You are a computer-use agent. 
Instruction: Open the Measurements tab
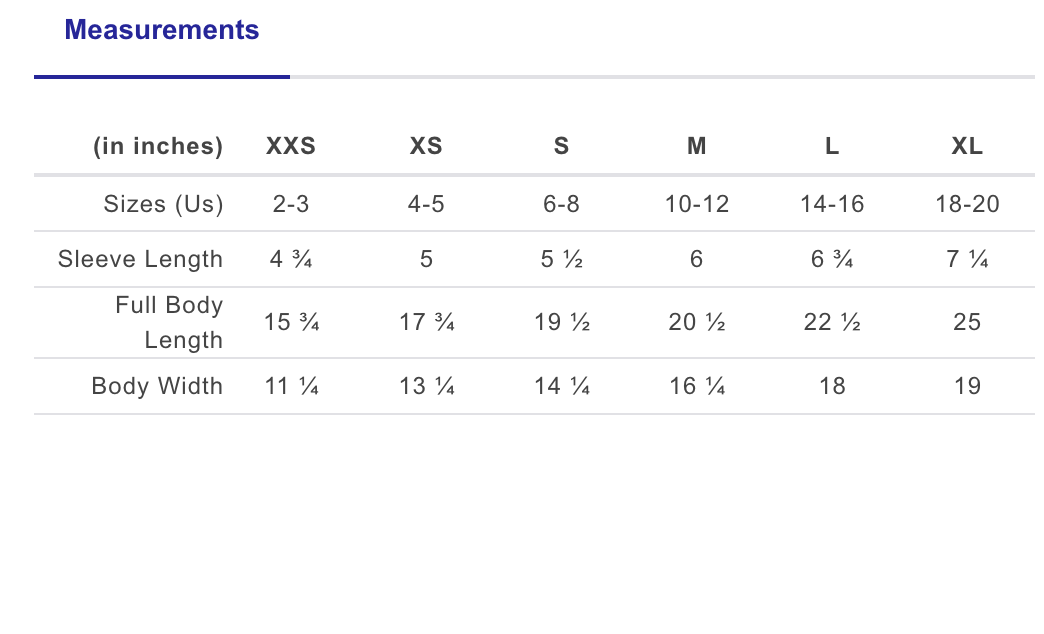pos(161,31)
